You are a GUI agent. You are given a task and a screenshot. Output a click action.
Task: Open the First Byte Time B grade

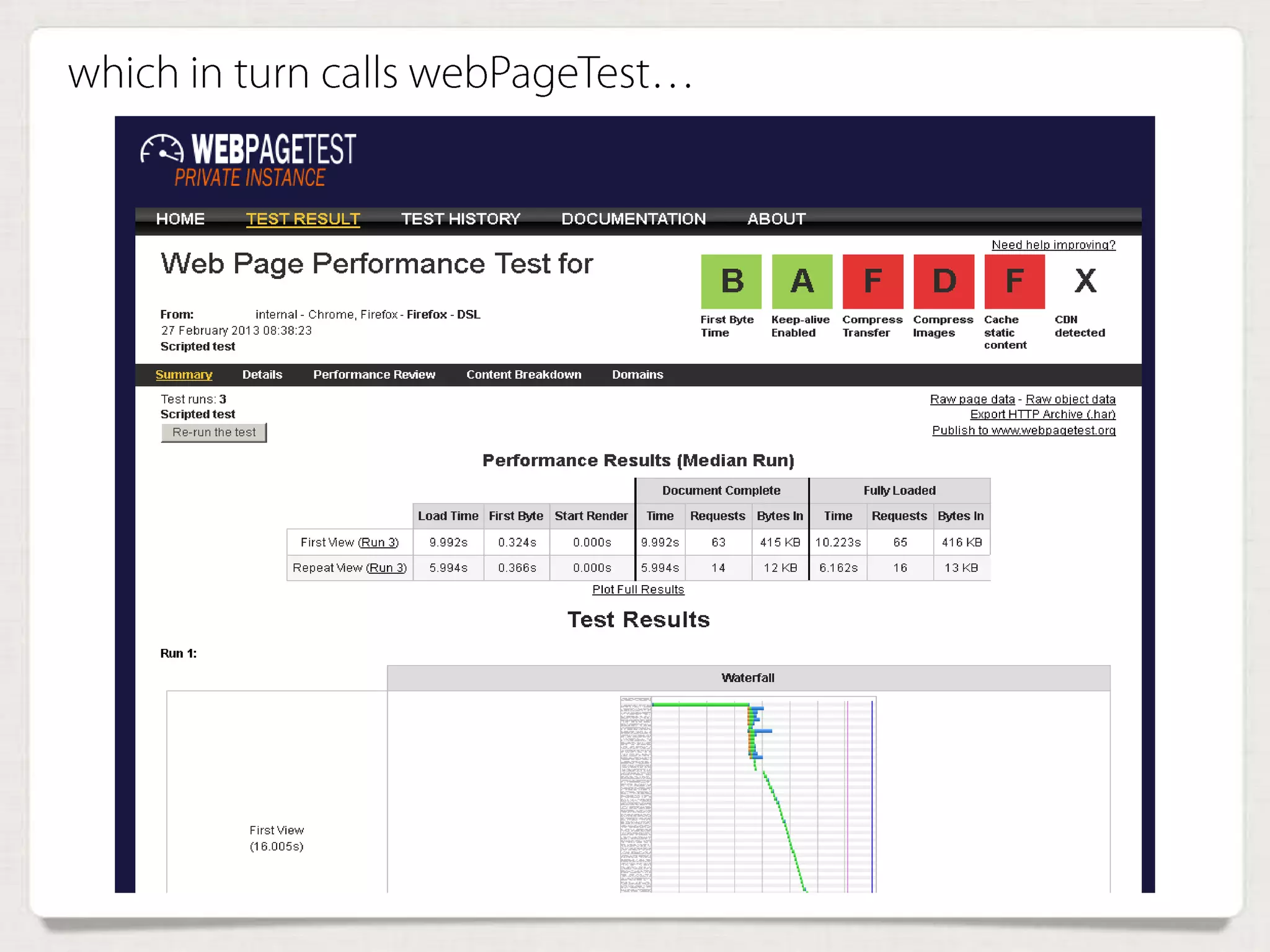731,281
